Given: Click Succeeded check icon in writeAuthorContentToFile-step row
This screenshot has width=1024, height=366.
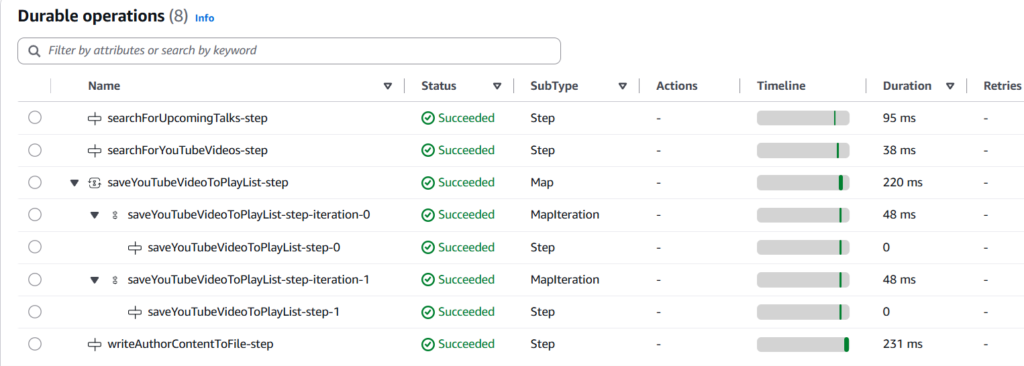Looking at the screenshot, I should (428, 344).
